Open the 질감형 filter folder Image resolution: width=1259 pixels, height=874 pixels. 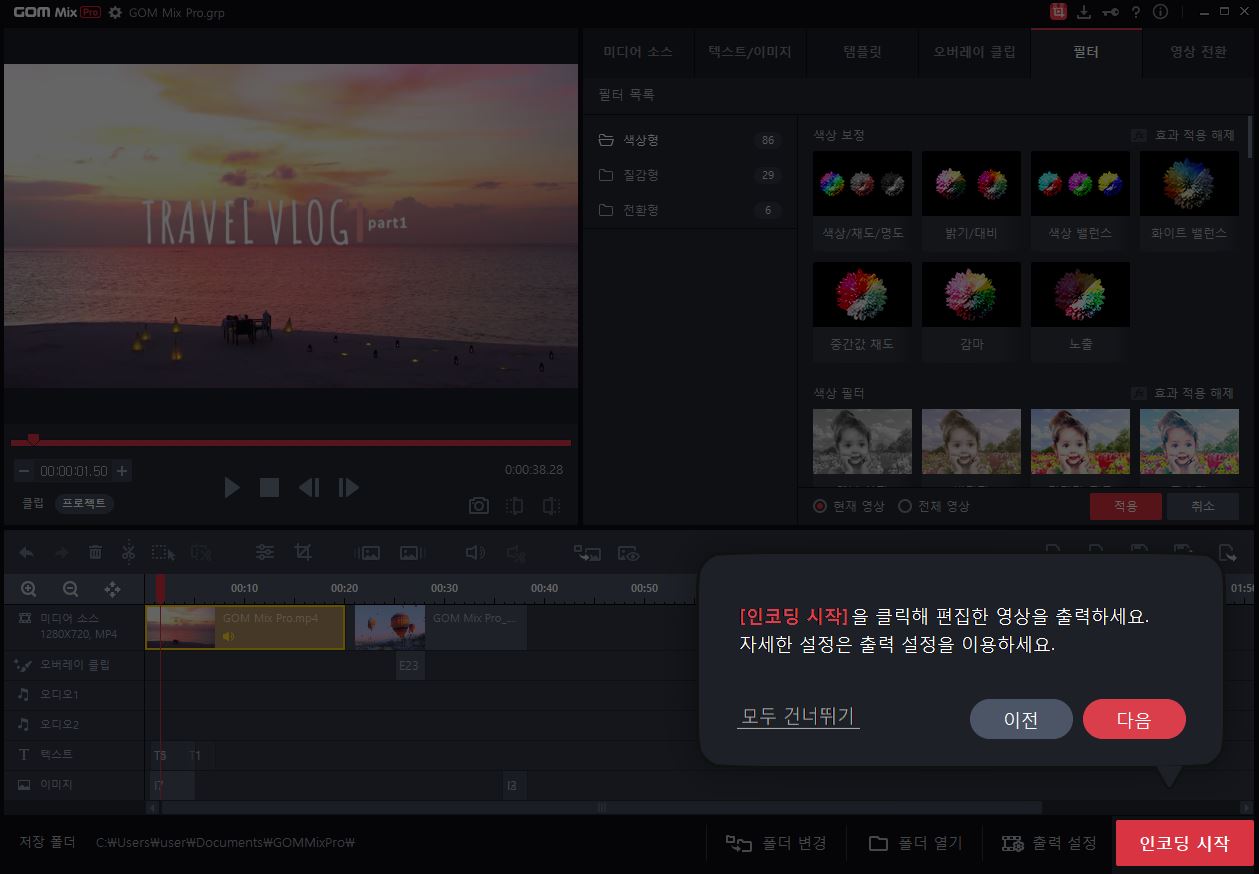(690, 175)
